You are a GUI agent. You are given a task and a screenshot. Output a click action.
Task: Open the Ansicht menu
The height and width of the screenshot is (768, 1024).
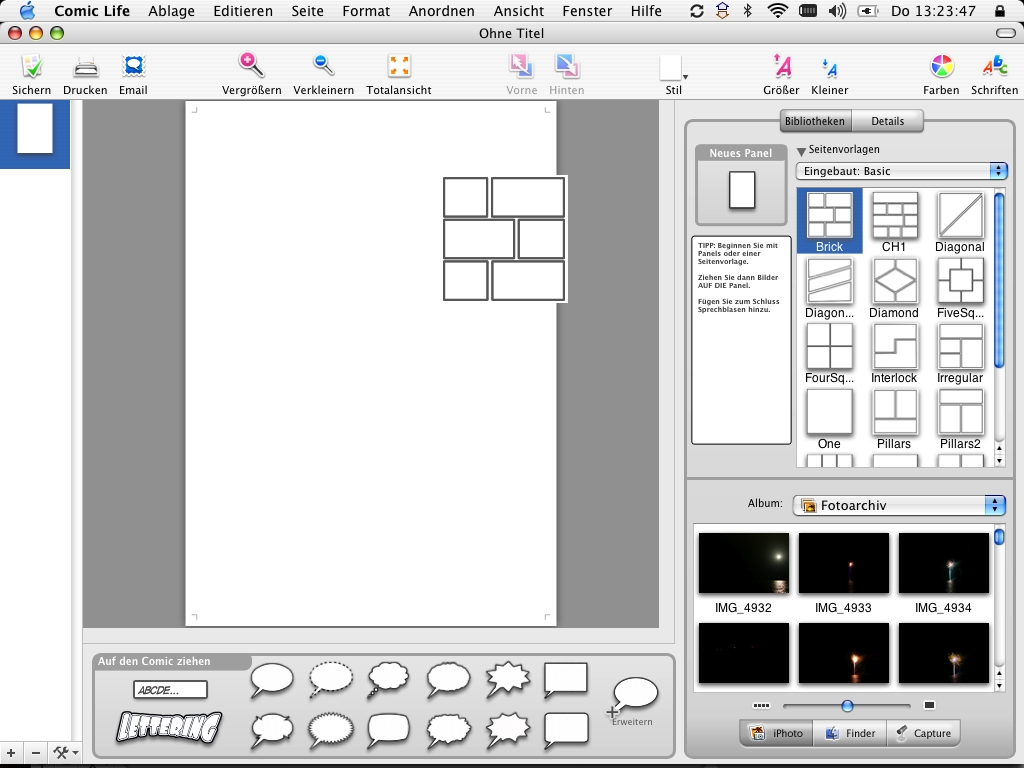pyautogui.click(x=519, y=11)
